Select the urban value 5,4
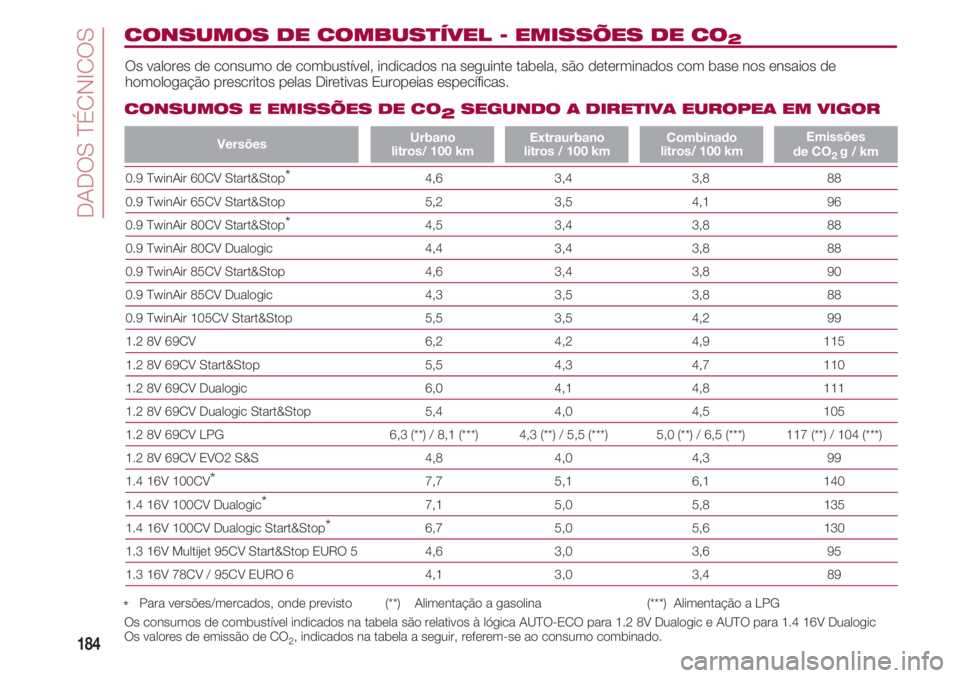Image resolution: width=960 pixels, height=678 pixels. point(433,411)
